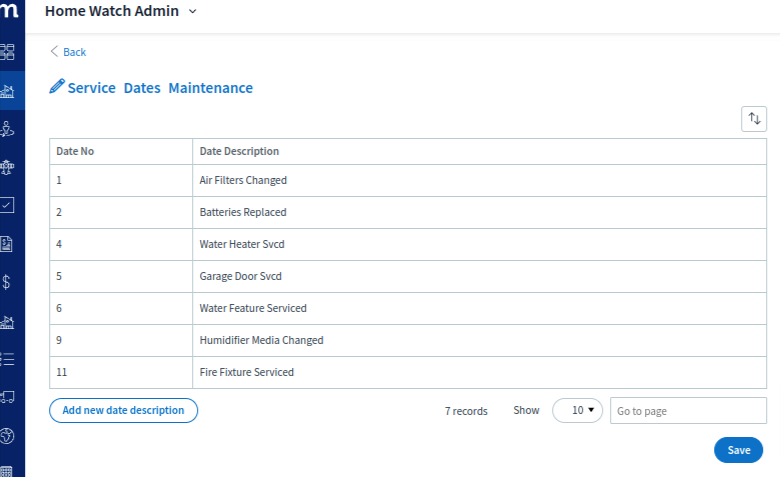Click the sort arrows button above table
Viewport: 780px width, 477px height.
754,119
